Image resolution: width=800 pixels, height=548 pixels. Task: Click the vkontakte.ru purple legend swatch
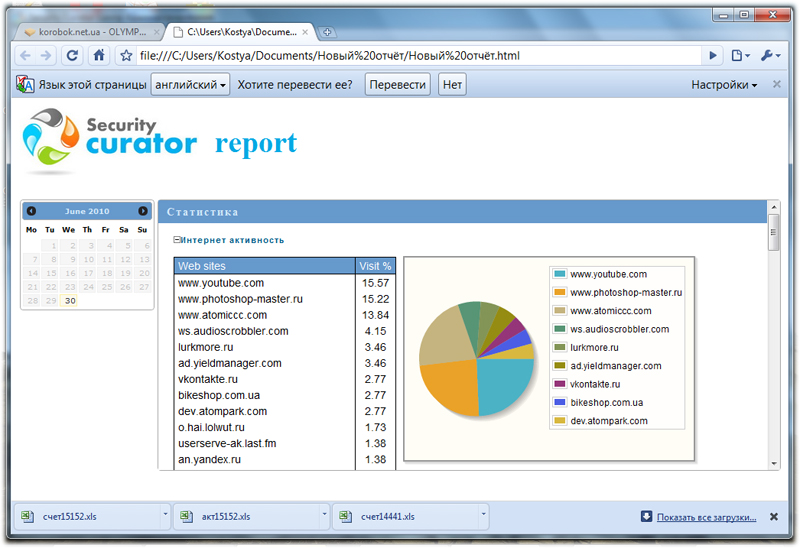[x=560, y=384]
